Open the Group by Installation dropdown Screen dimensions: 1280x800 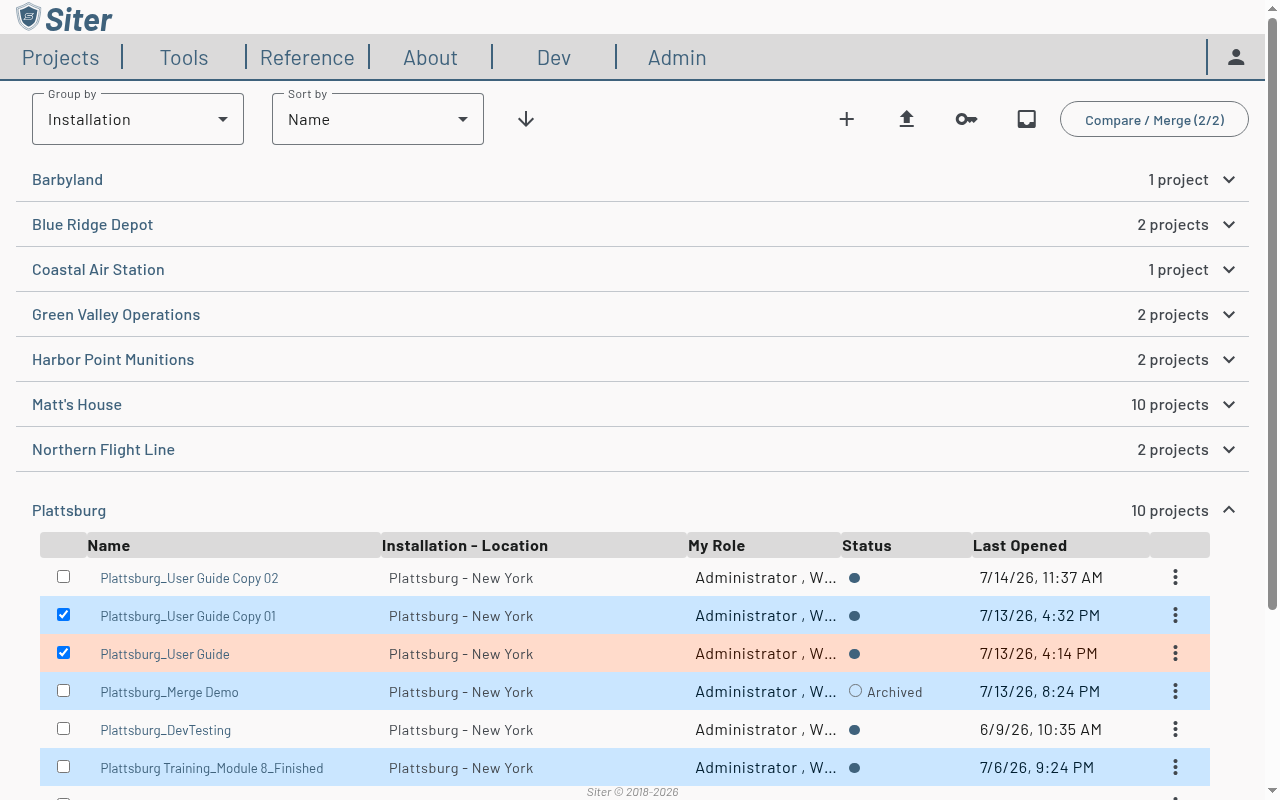(138, 119)
